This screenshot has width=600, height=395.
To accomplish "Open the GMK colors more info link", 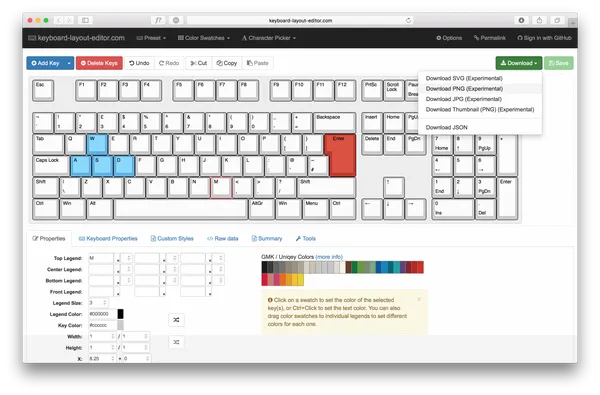I will click(x=329, y=257).
